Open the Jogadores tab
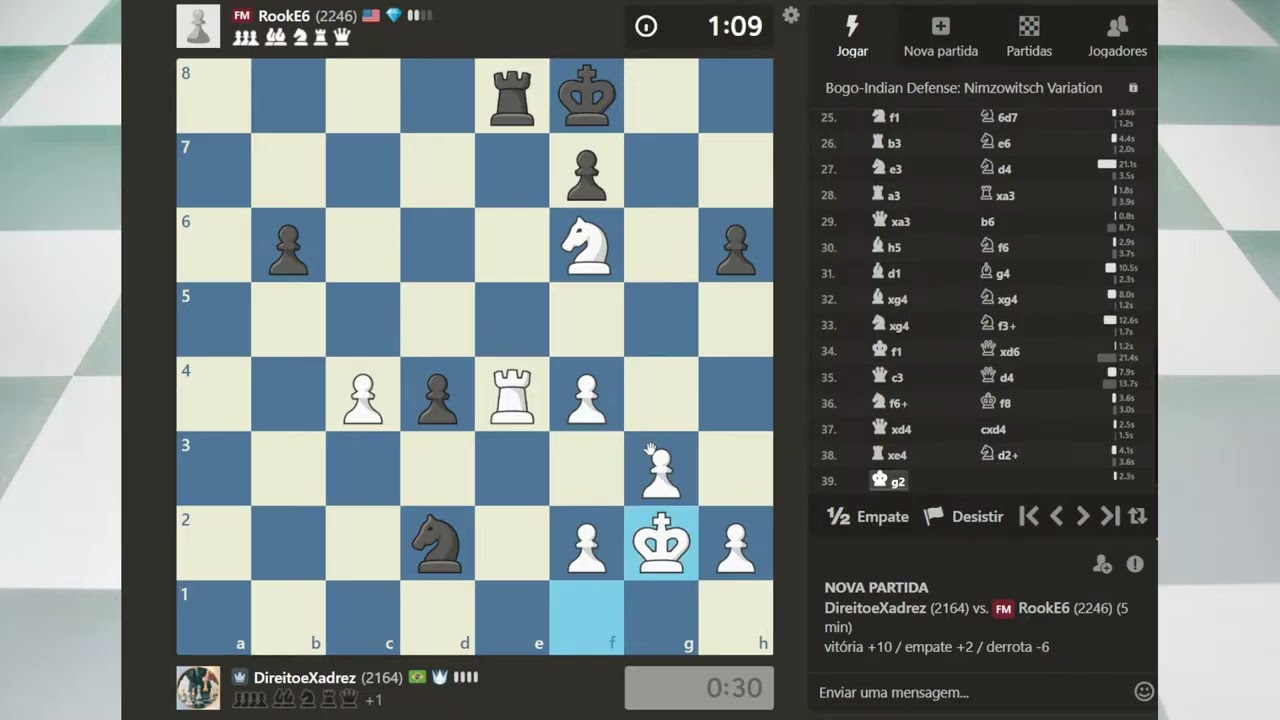1280x720 pixels. 1117,36
